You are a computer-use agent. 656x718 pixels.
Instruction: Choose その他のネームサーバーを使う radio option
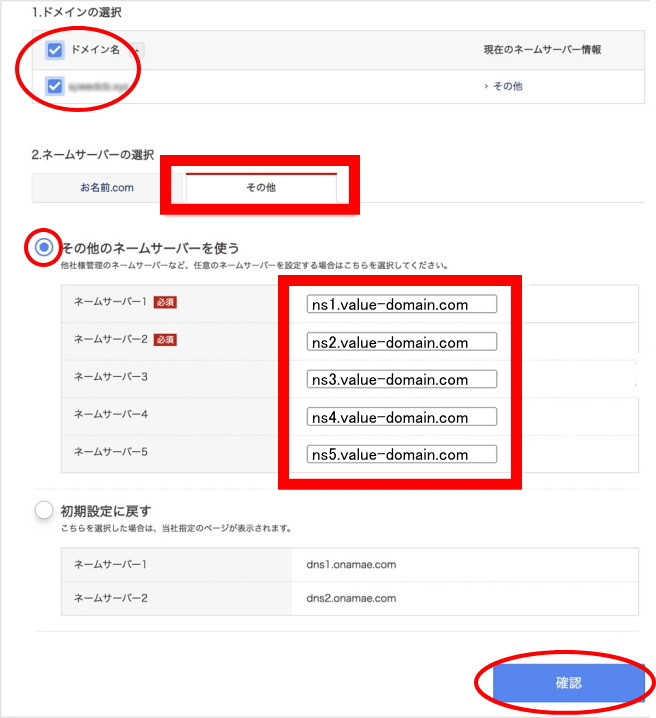click(44, 247)
